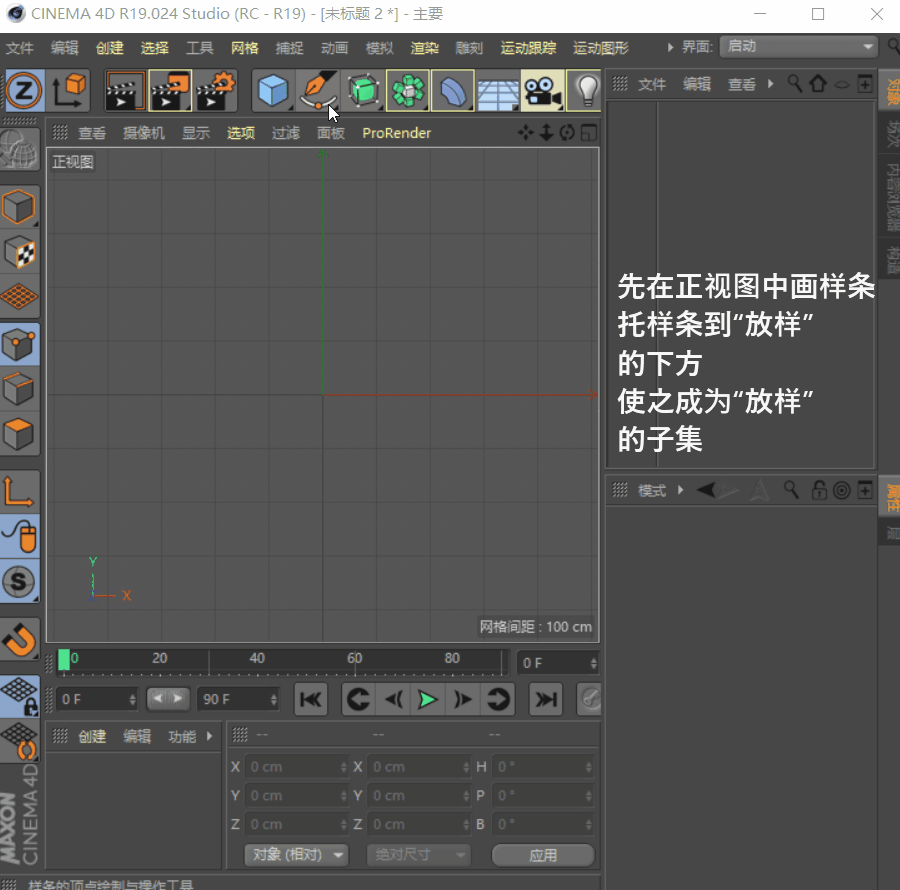Open 对象 (相对) coordinate mode dropdown
The image size is (900, 890).
tap(296, 855)
